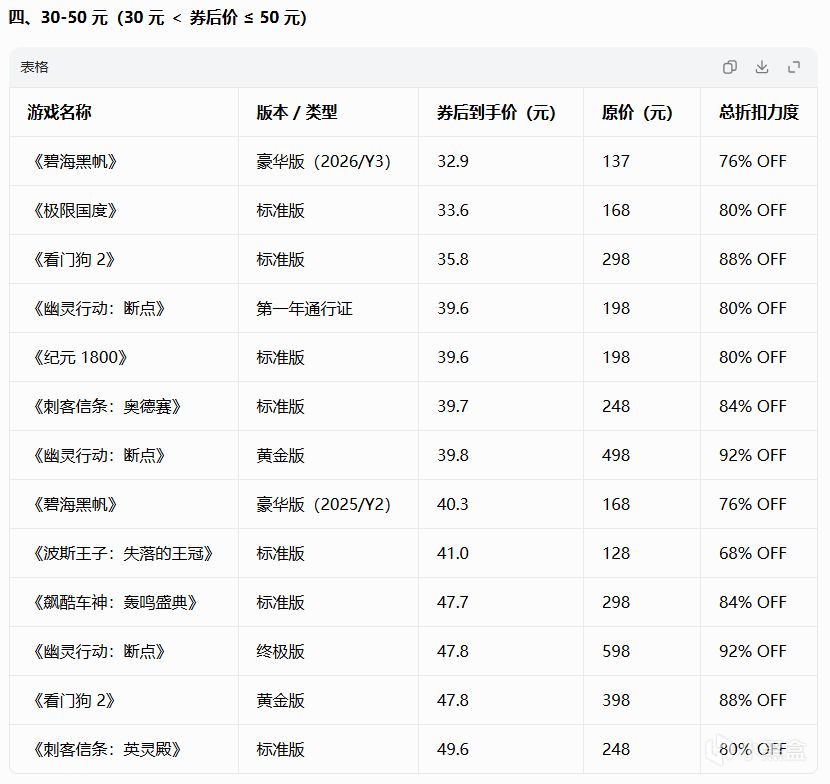Click the 游戏名称 column header
The width and height of the screenshot is (830, 784).
coord(59,112)
